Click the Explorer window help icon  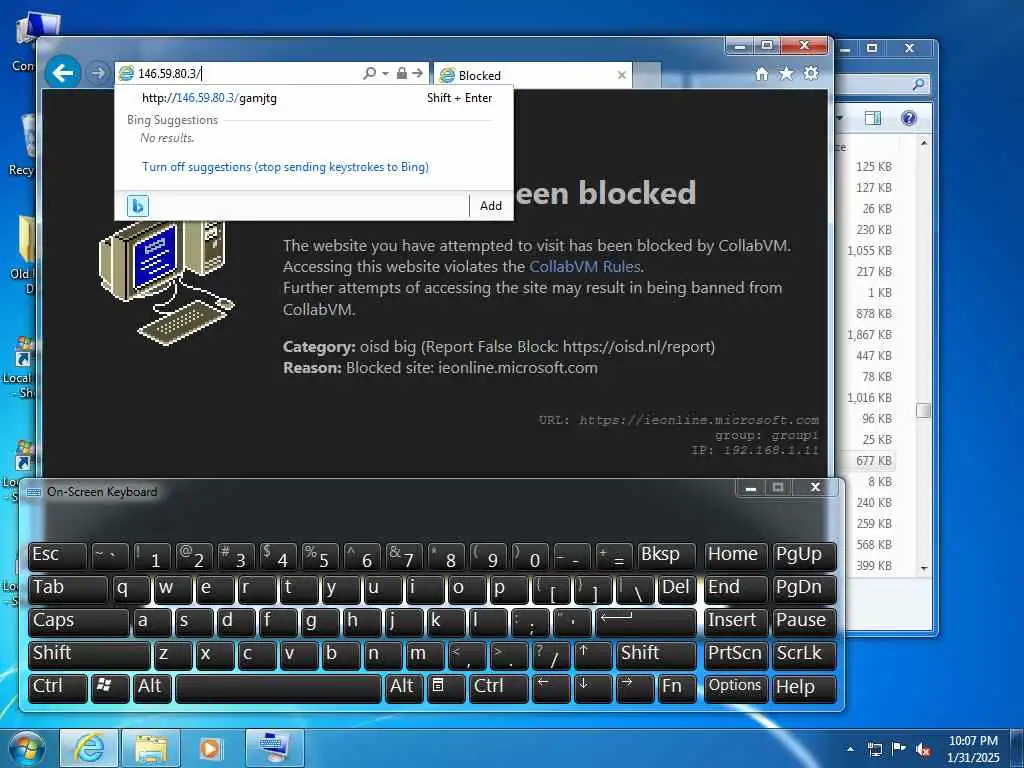[x=908, y=118]
